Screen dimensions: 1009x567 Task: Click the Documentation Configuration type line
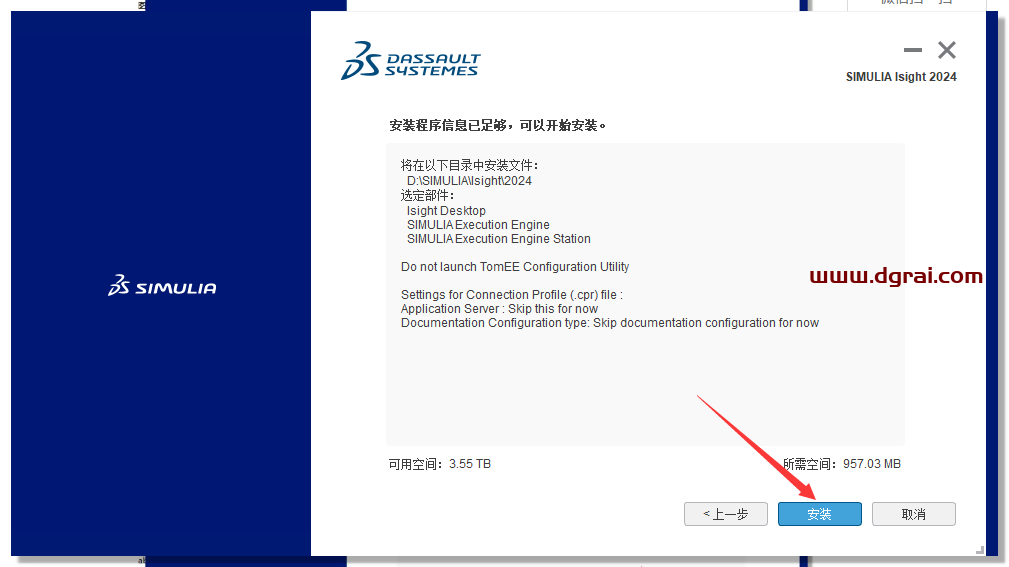pyautogui.click(x=610, y=323)
